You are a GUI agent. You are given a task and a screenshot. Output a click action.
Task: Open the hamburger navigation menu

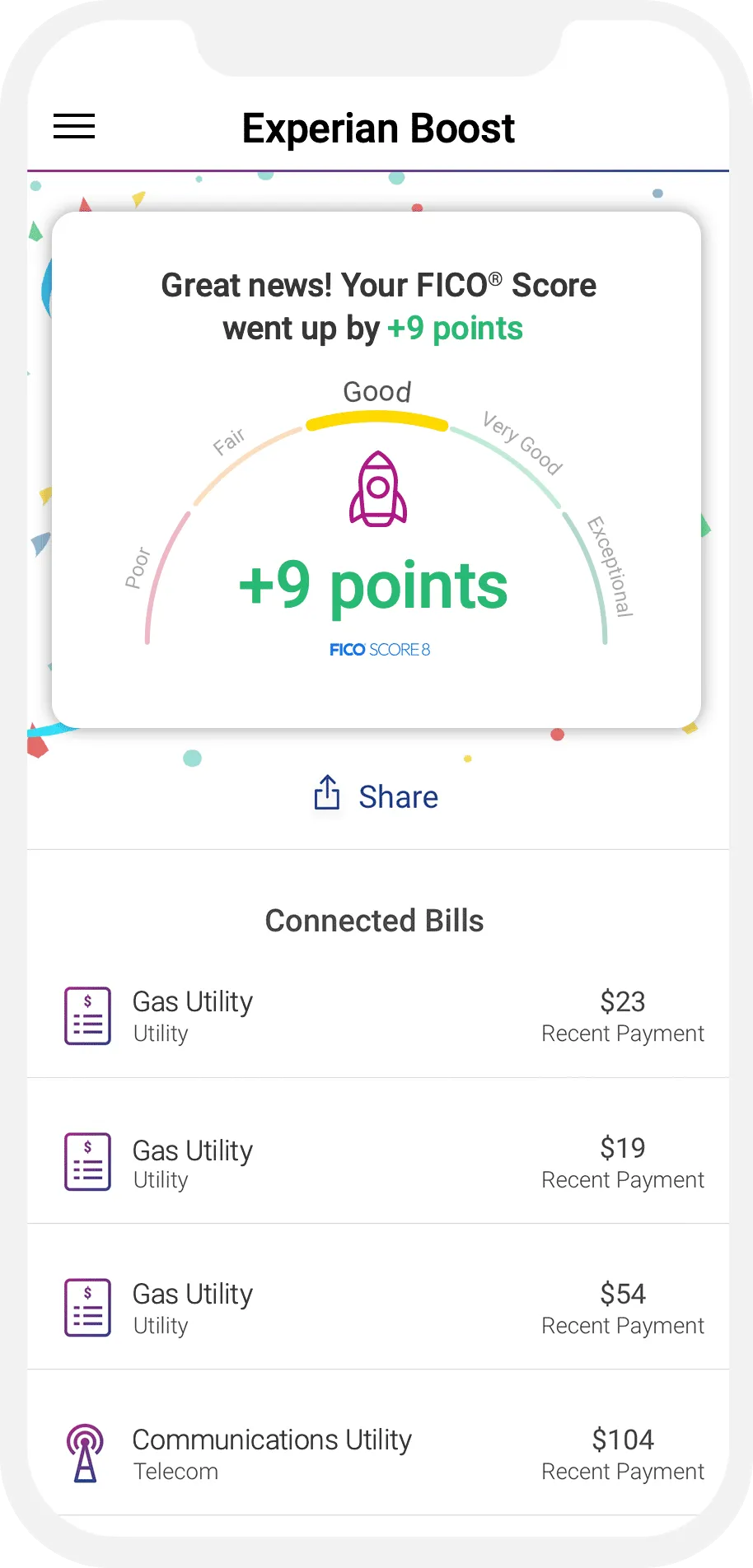click(74, 127)
